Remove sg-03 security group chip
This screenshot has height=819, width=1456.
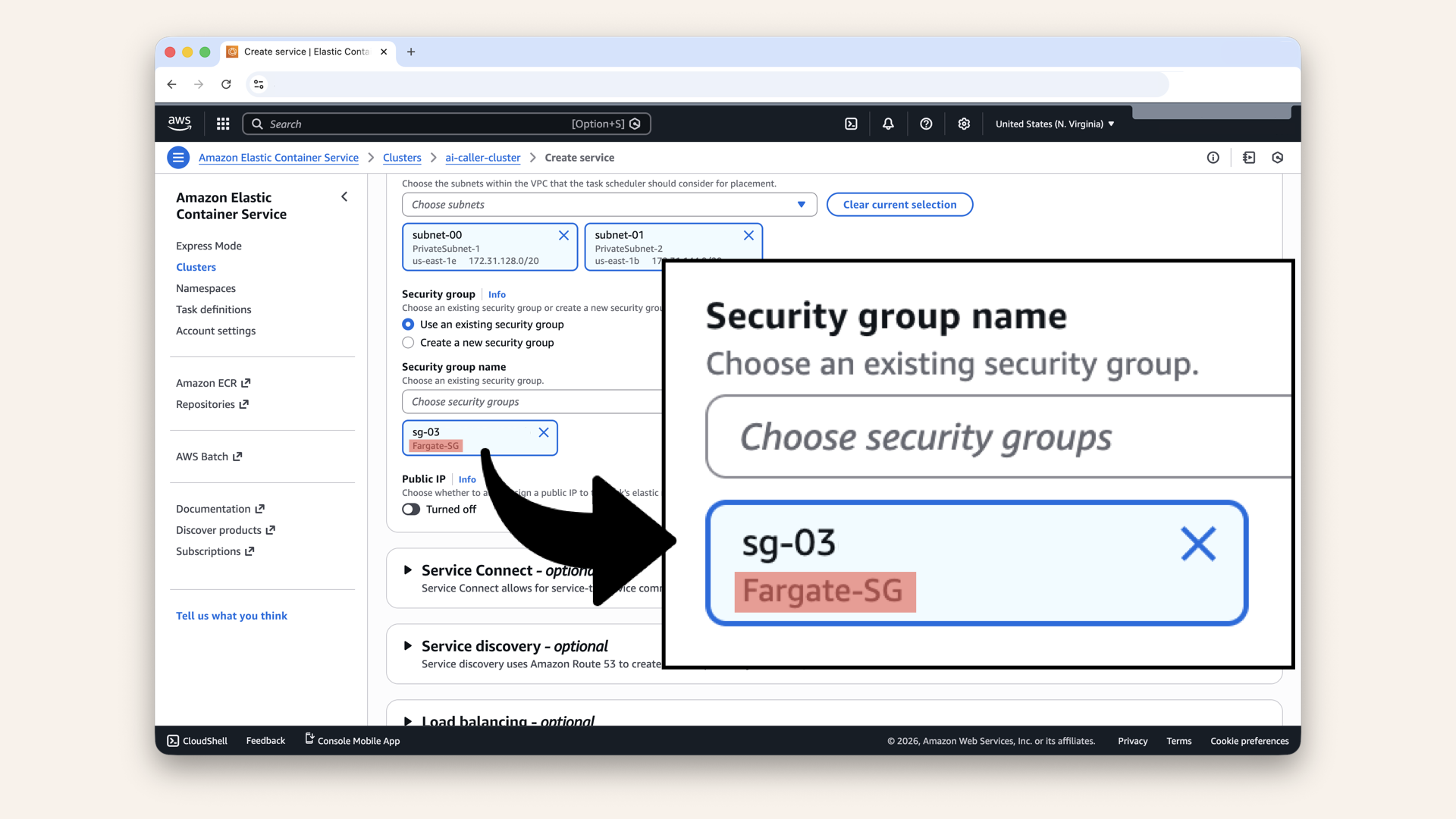click(544, 432)
